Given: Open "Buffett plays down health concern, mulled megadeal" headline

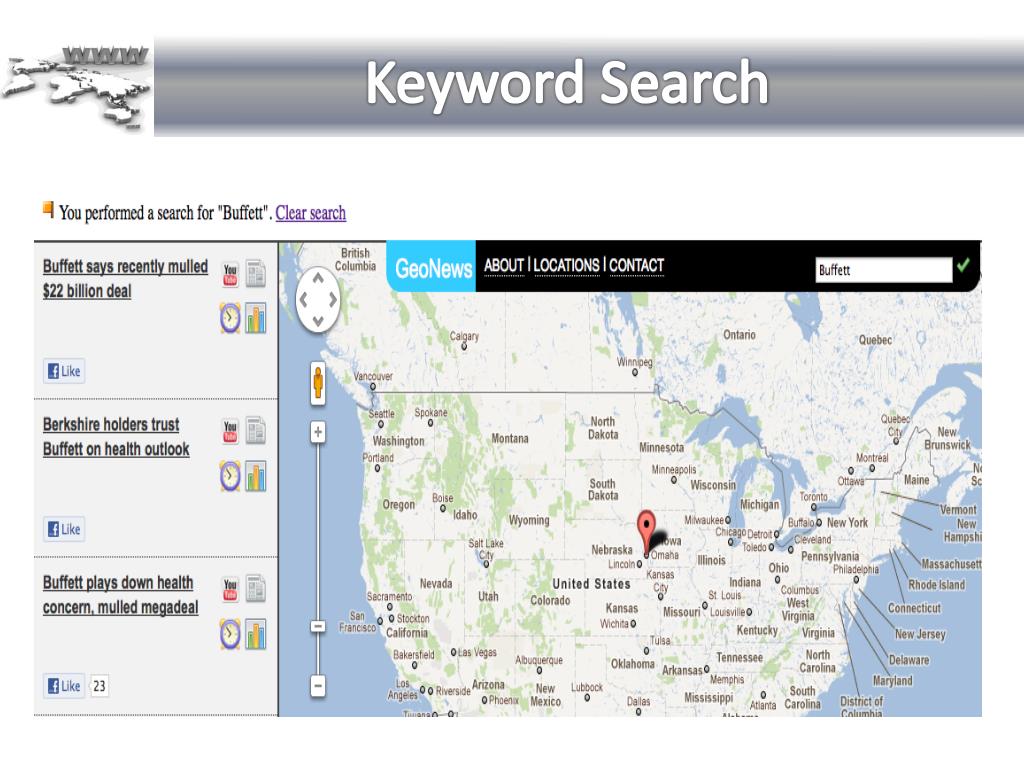Looking at the screenshot, I should [121, 594].
